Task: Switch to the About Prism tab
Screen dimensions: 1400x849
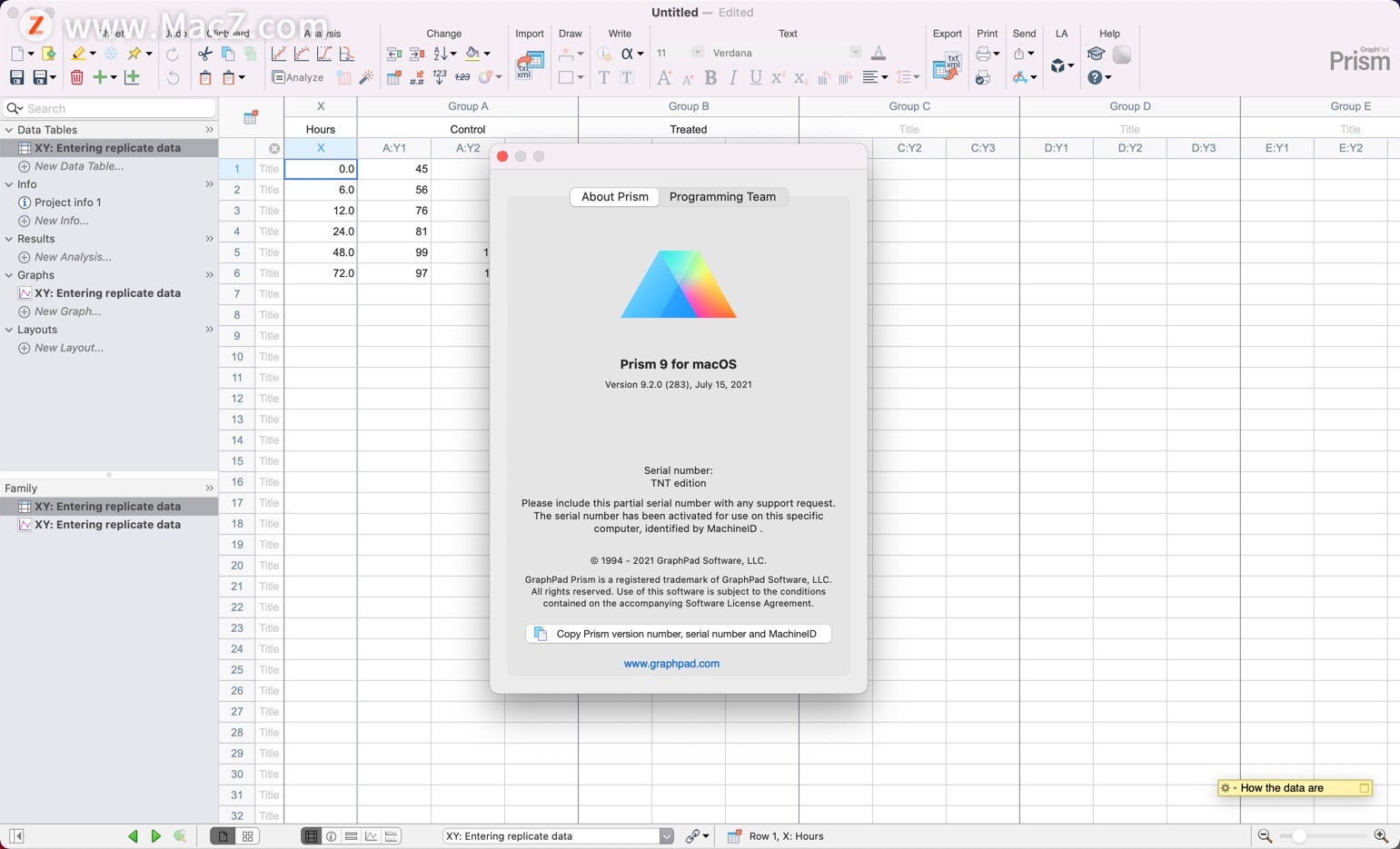Action: (615, 197)
